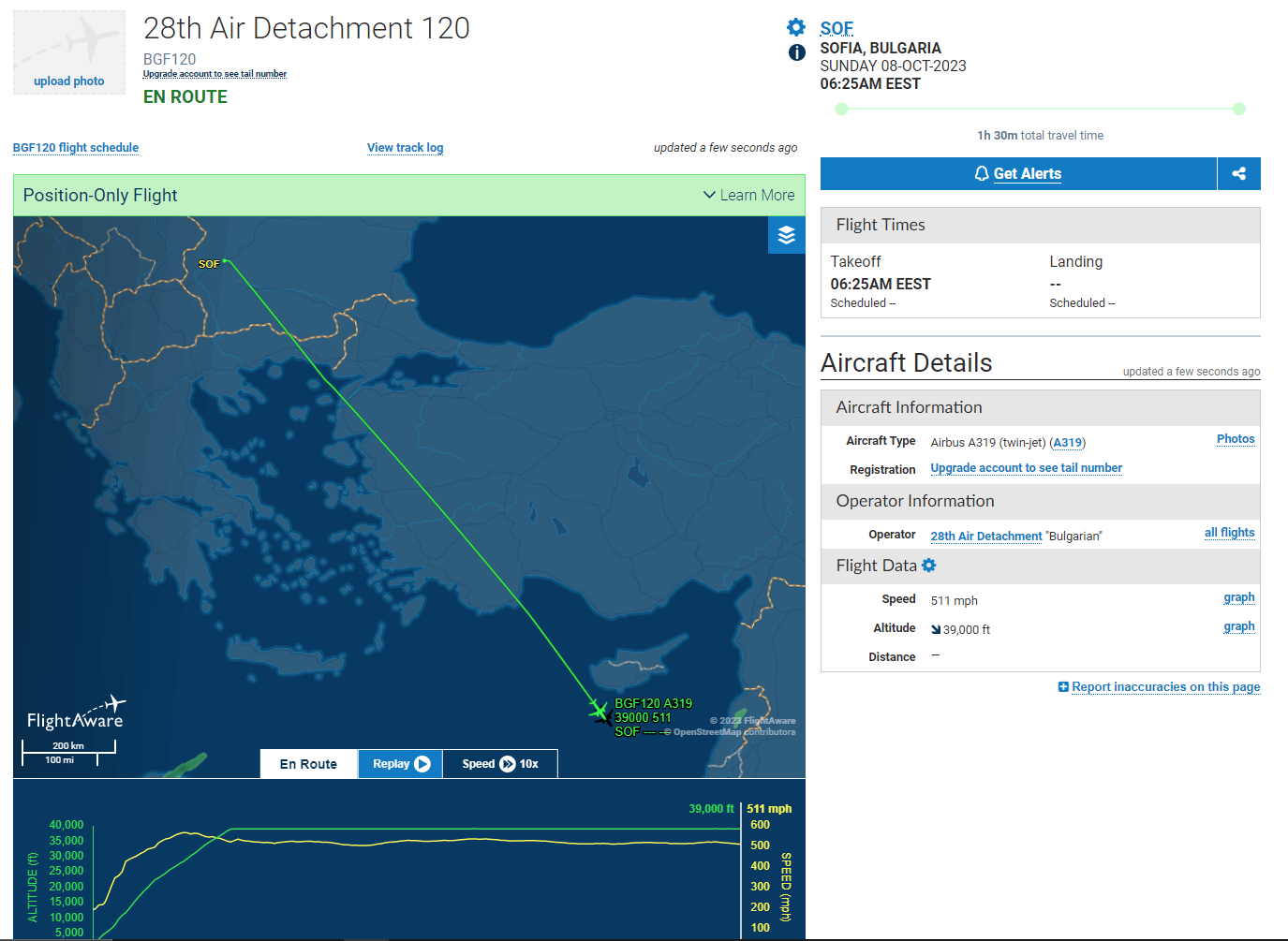Open the Altitude graph link
The height and width of the screenshot is (941, 1288).
pos(1238,626)
